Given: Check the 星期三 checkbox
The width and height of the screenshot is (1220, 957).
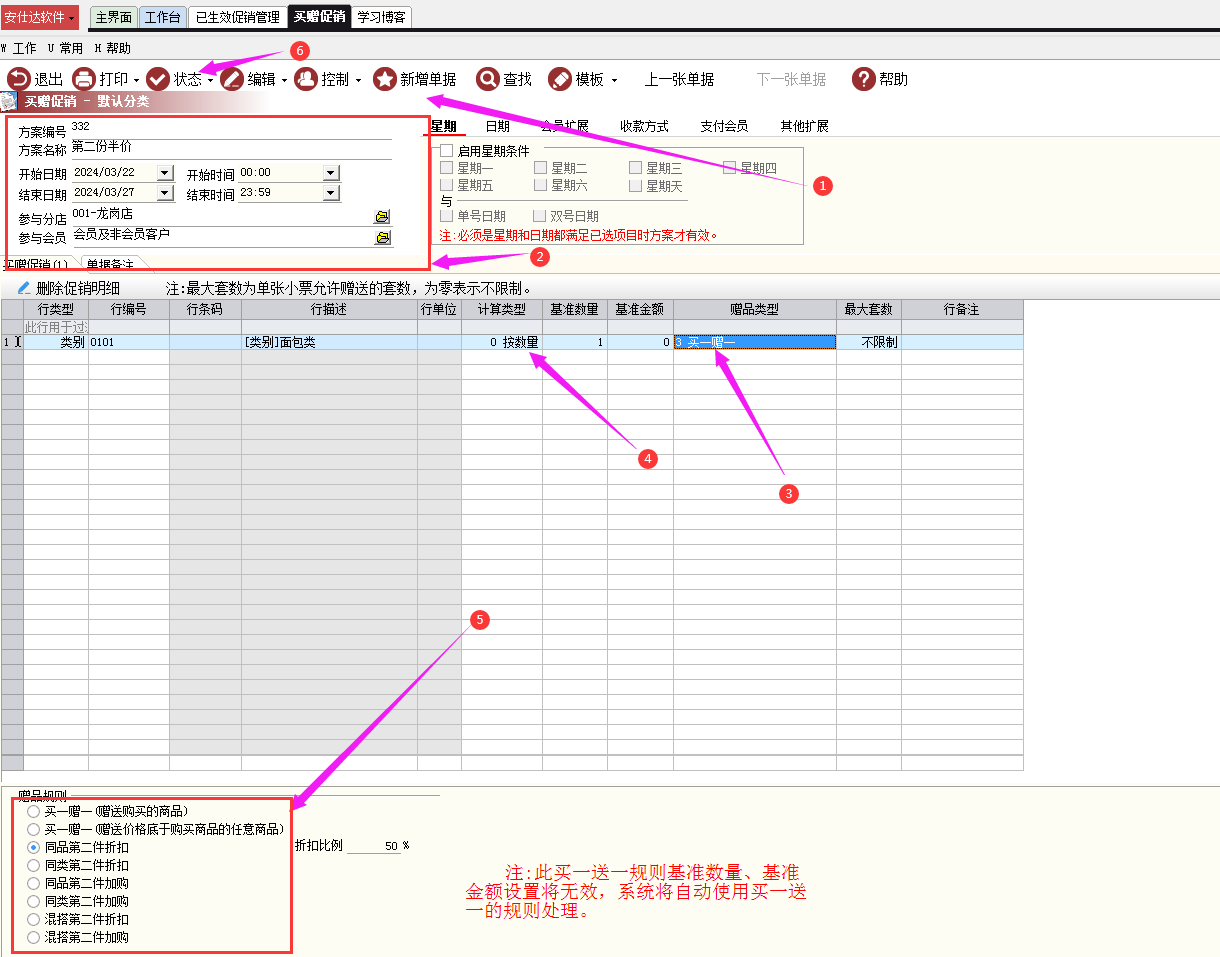Looking at the screenshot, I should (635, 168).
